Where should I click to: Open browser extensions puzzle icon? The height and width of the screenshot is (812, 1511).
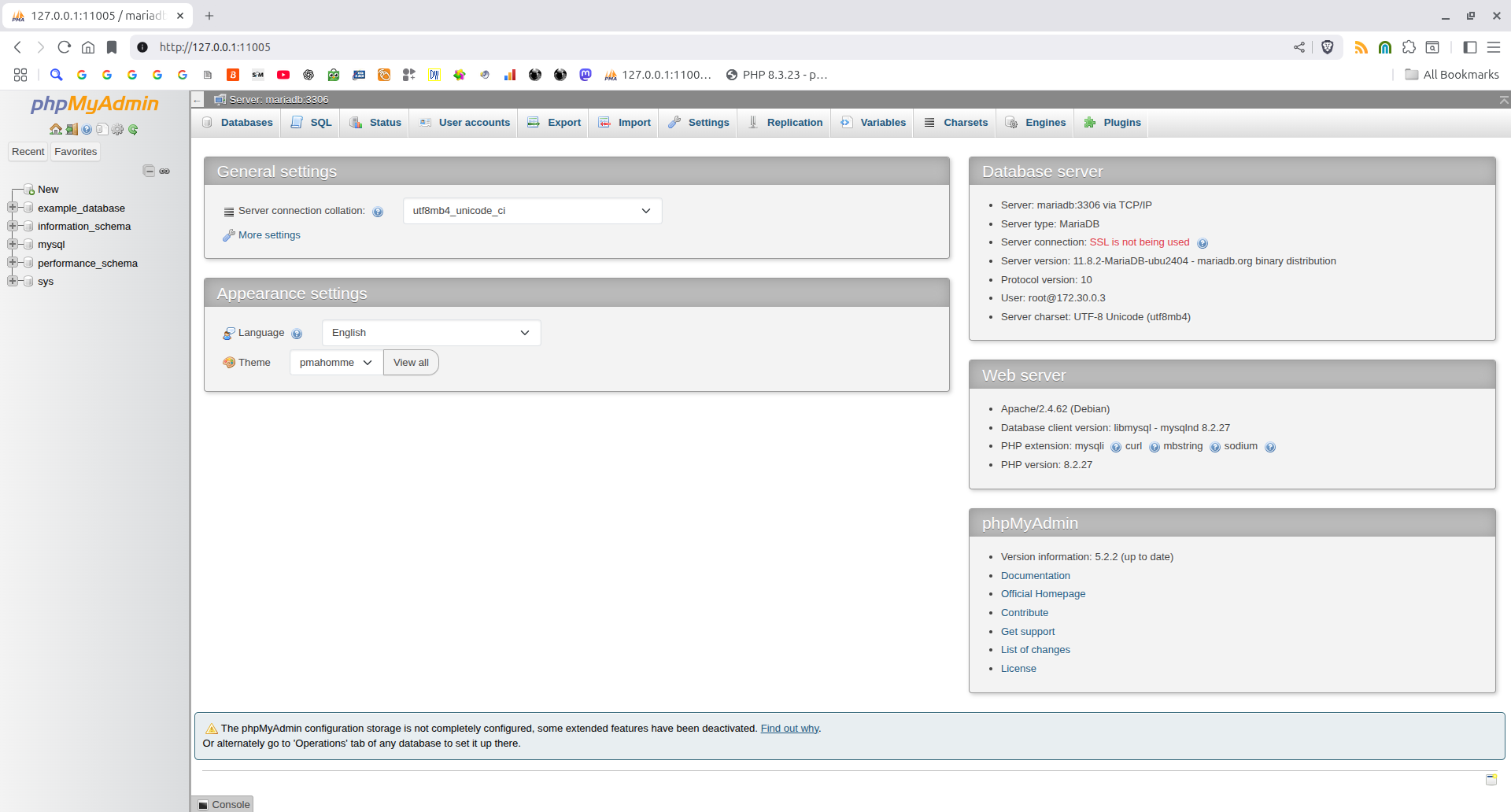coord(1409,47)
